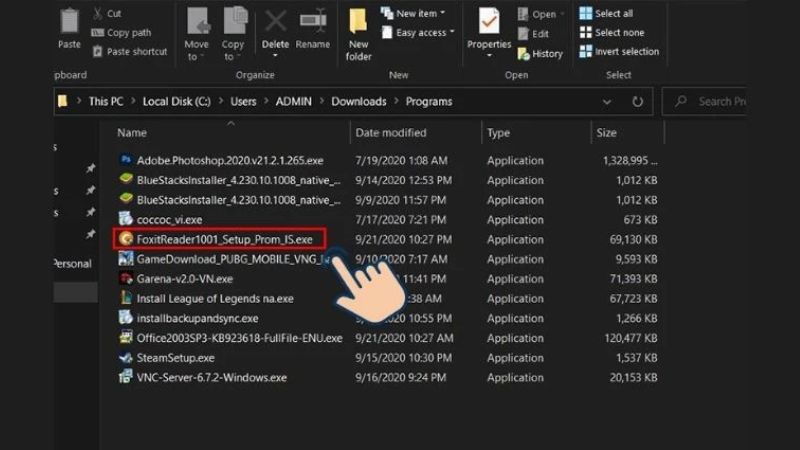Select the Office2003SP3 installer icon
The image size is (800, 450).
click(126, 338)
